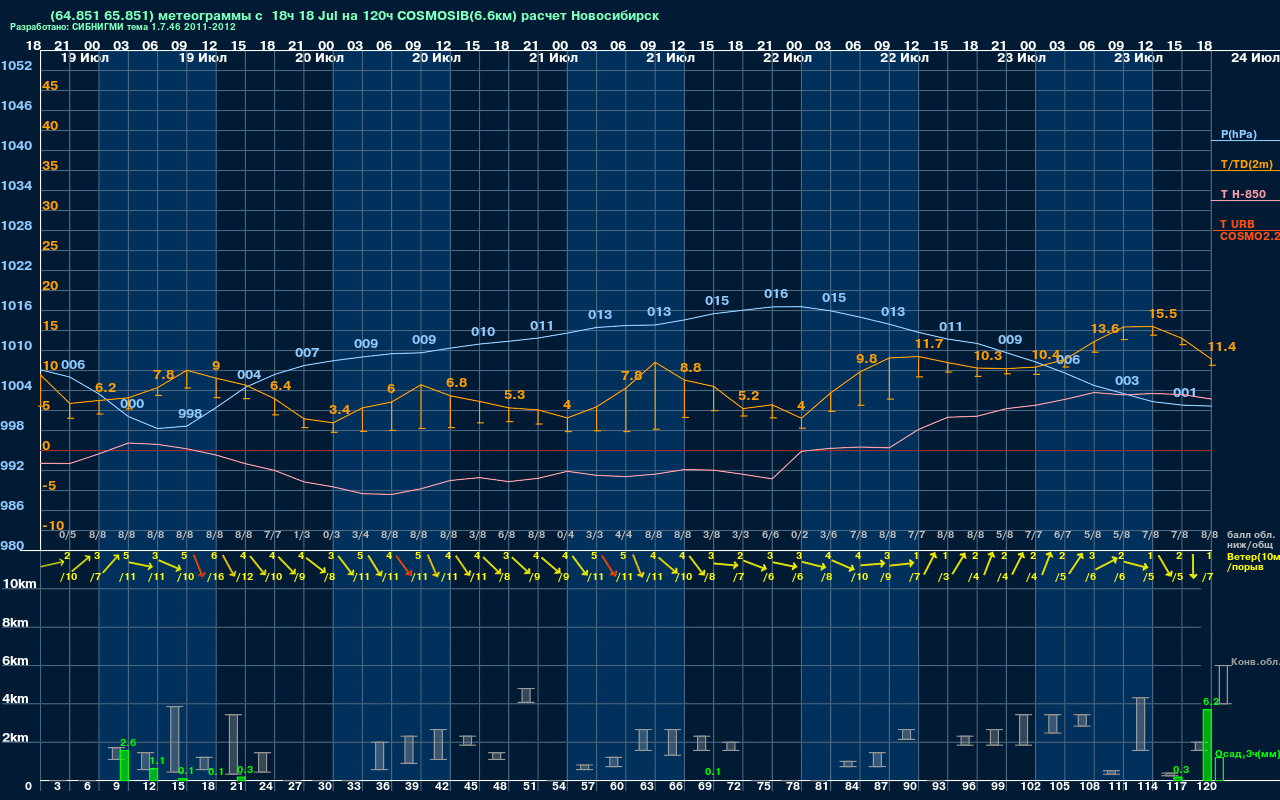Click the метеограммы COSMOSIB Новосибирск title line

(x=354, y=16)
